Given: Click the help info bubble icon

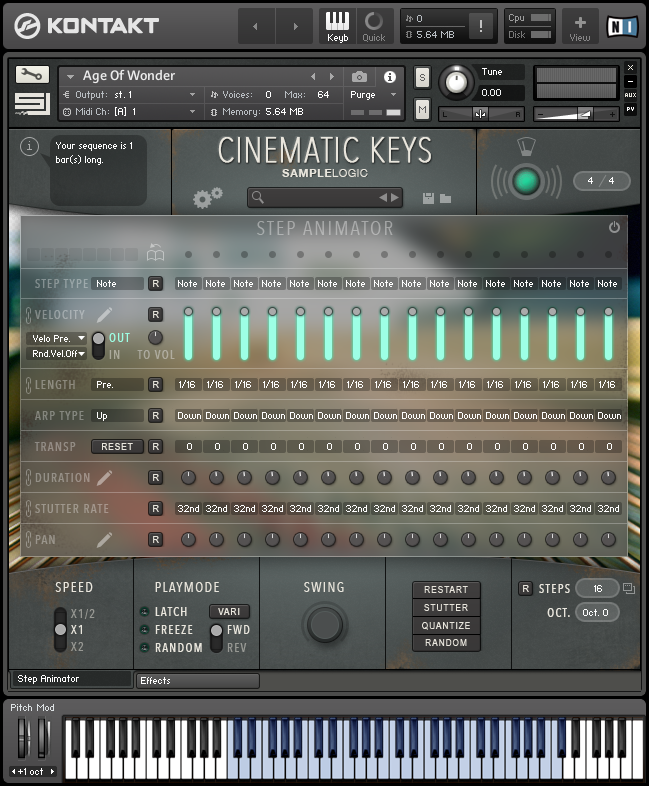Looking at the screenshot, I should pos(29,146).
